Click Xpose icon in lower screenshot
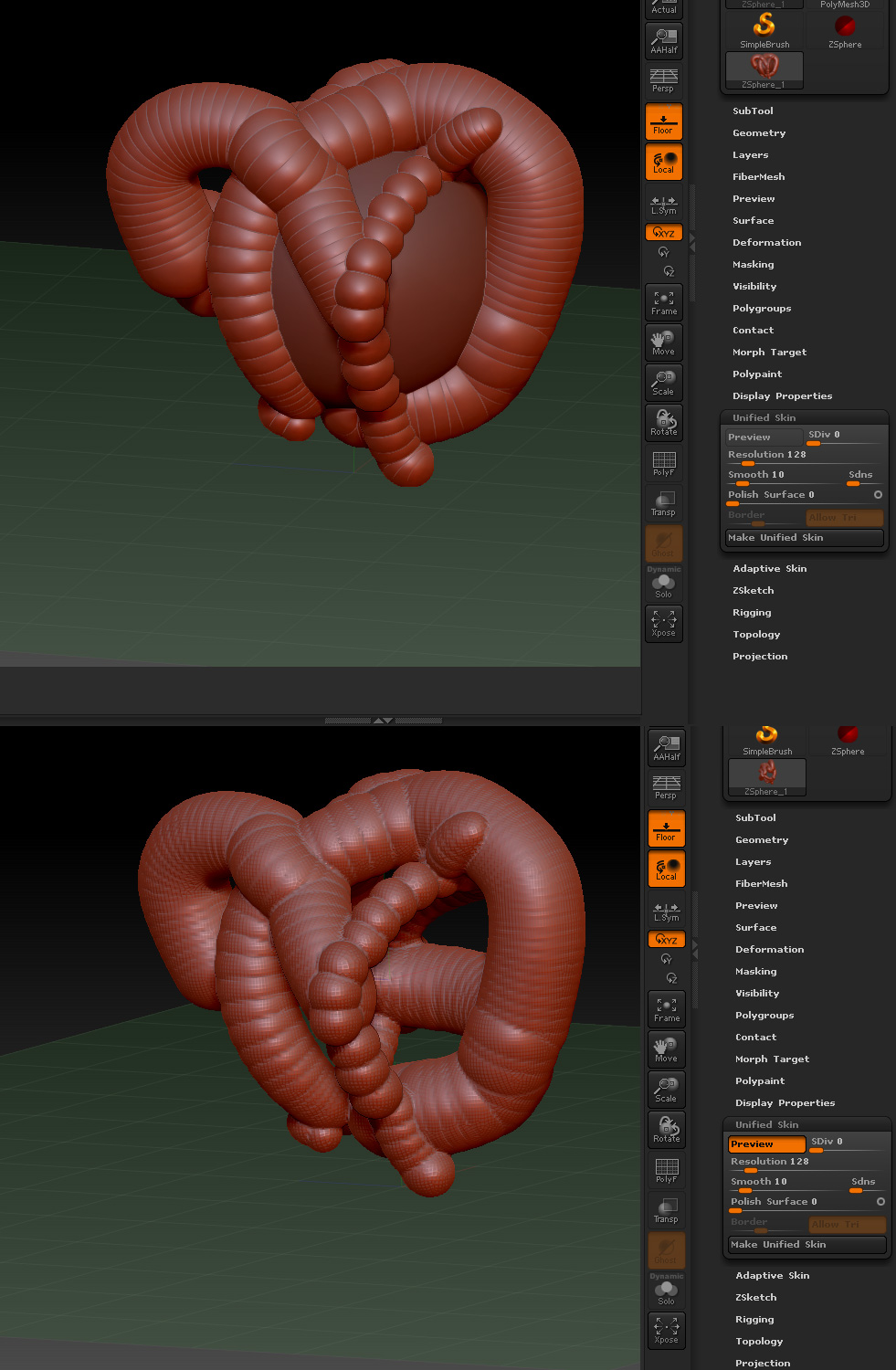896x1370 pixels. pyautogui.click(x=667, y=1331)
